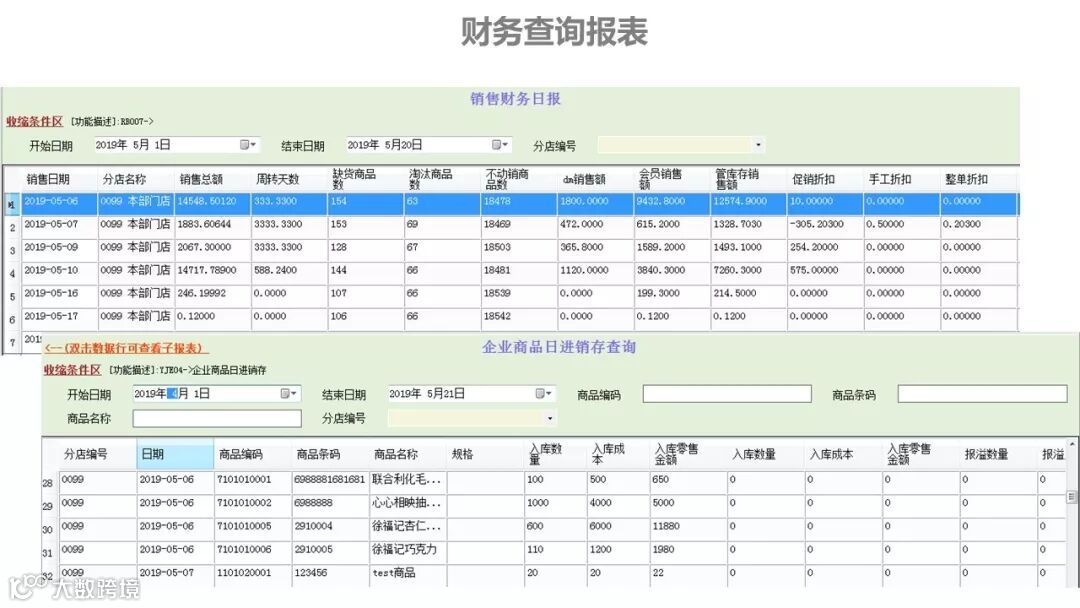Expand 分店编号 dropdown in sales daily report

[758, 145]
